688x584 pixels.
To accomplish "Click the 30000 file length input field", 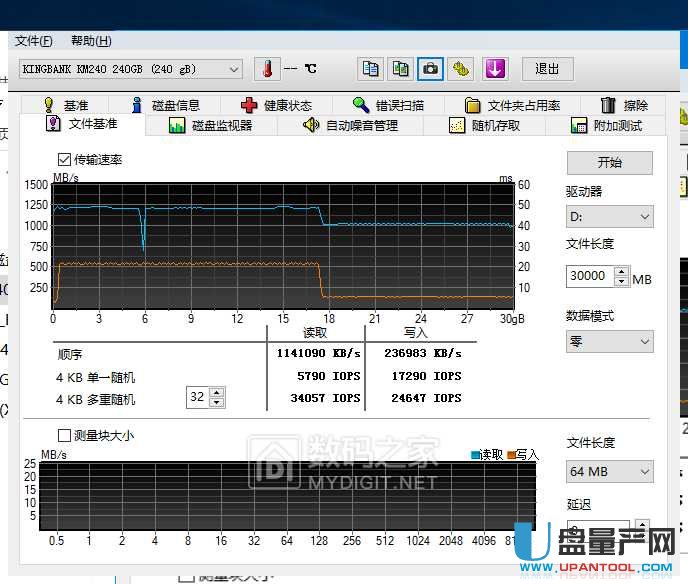I will (589, 276).
